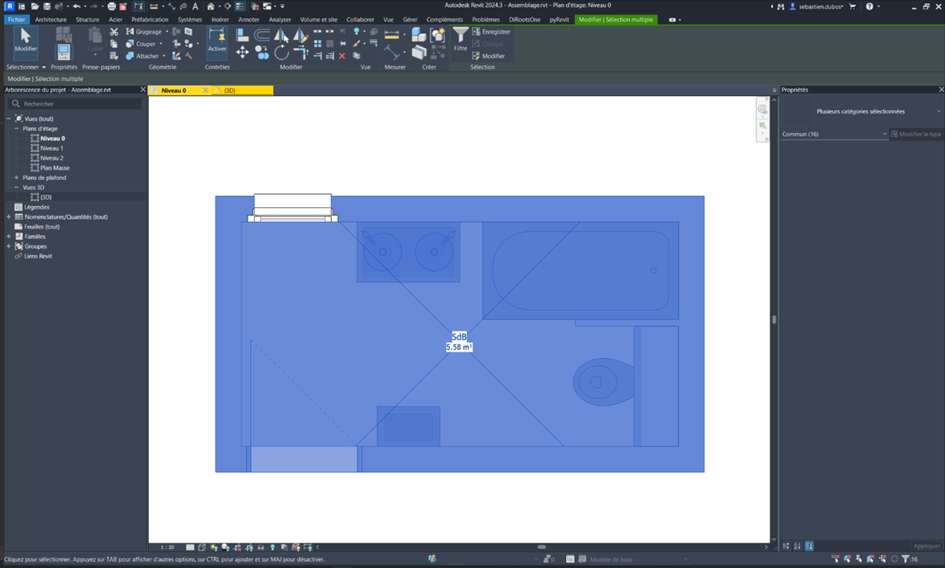Viewport: 945px width, 568px height.
Task: Click the large Modifier arrow tool
Action: pos(25,40)
